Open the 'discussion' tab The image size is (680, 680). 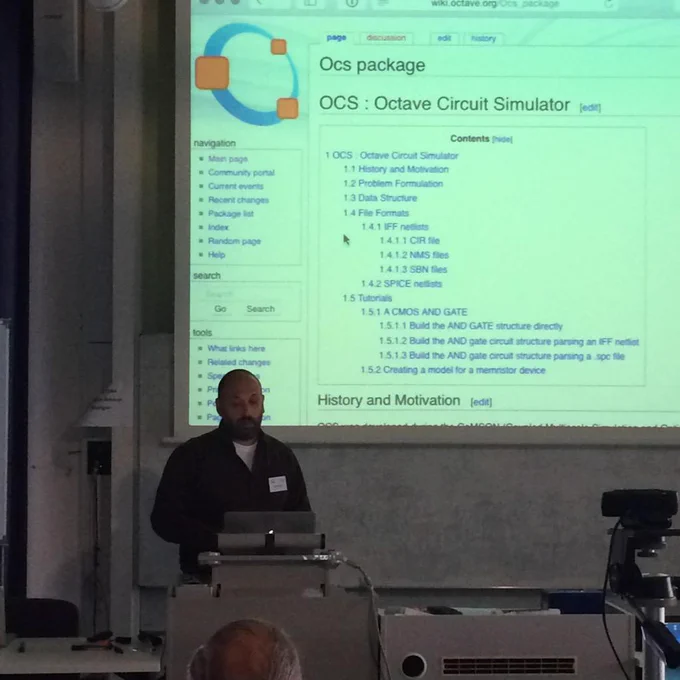coord(386,38)
